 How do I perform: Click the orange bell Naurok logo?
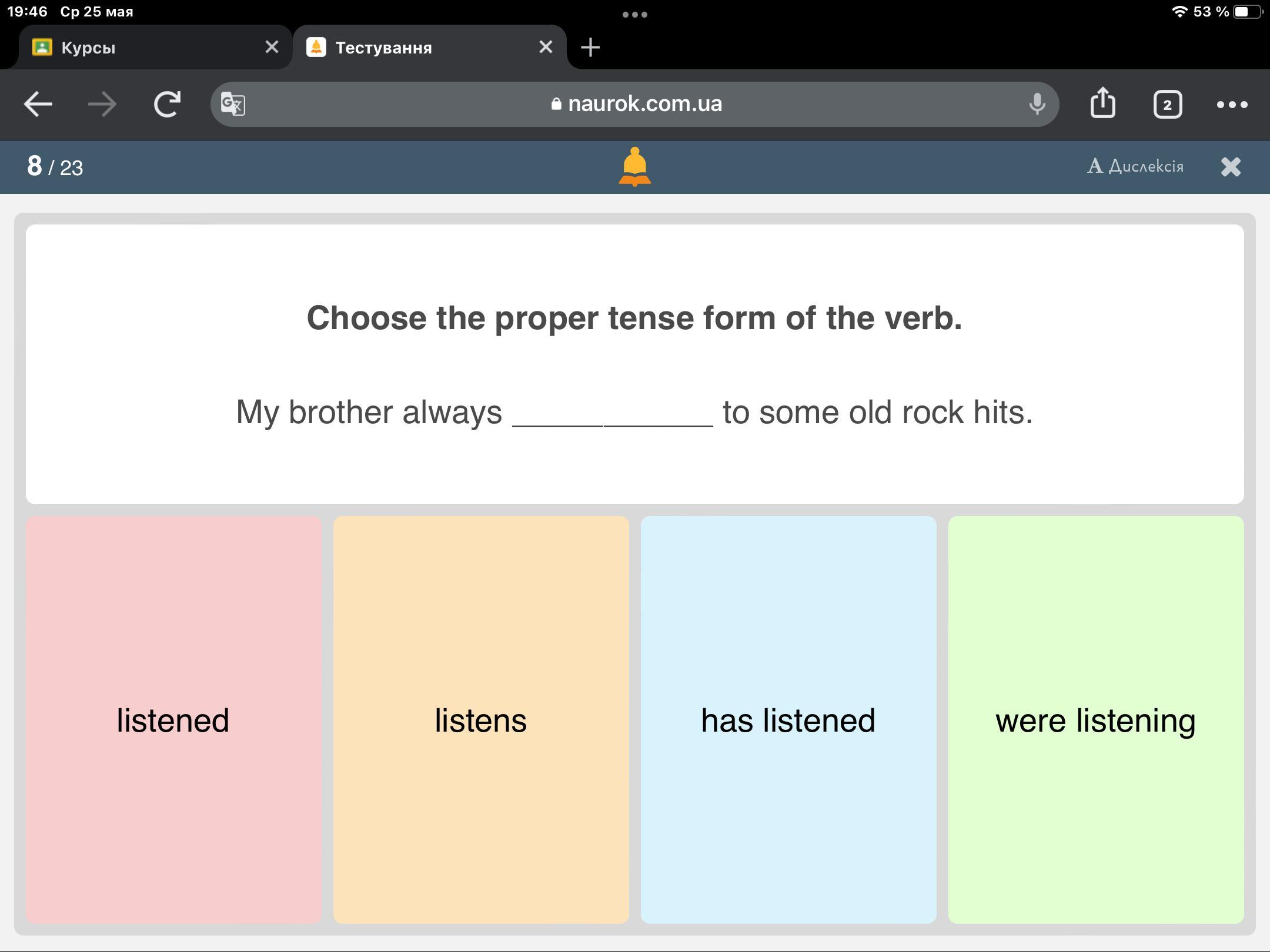[634, 167]
